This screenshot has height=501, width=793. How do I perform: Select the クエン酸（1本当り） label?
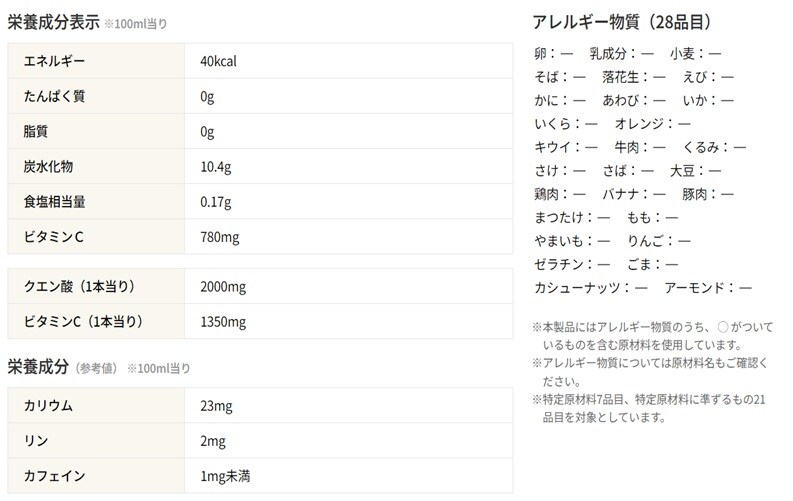click(78, 287)
